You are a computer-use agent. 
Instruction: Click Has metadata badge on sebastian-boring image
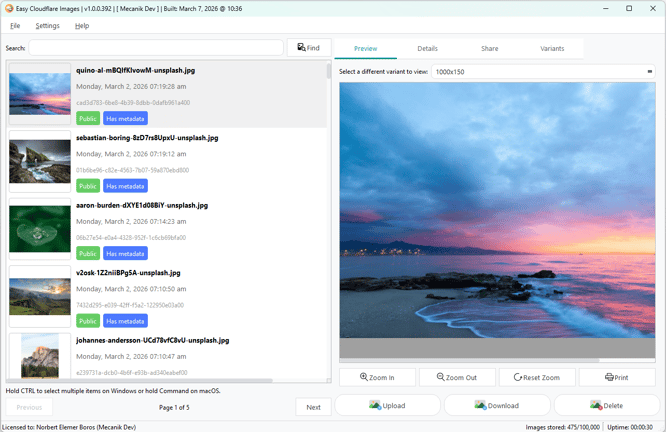point(125,186)
